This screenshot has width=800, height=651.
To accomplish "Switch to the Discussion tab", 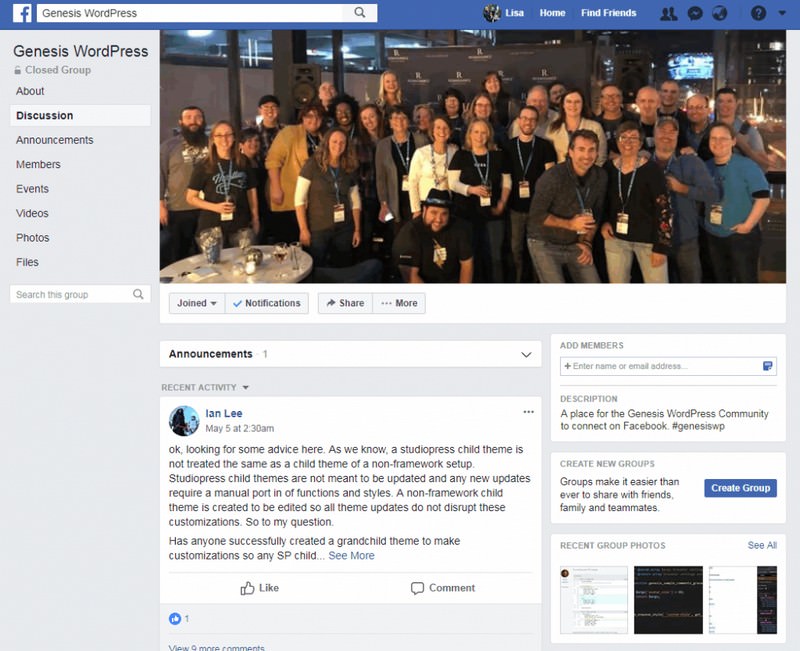I will tap(45, 115).
